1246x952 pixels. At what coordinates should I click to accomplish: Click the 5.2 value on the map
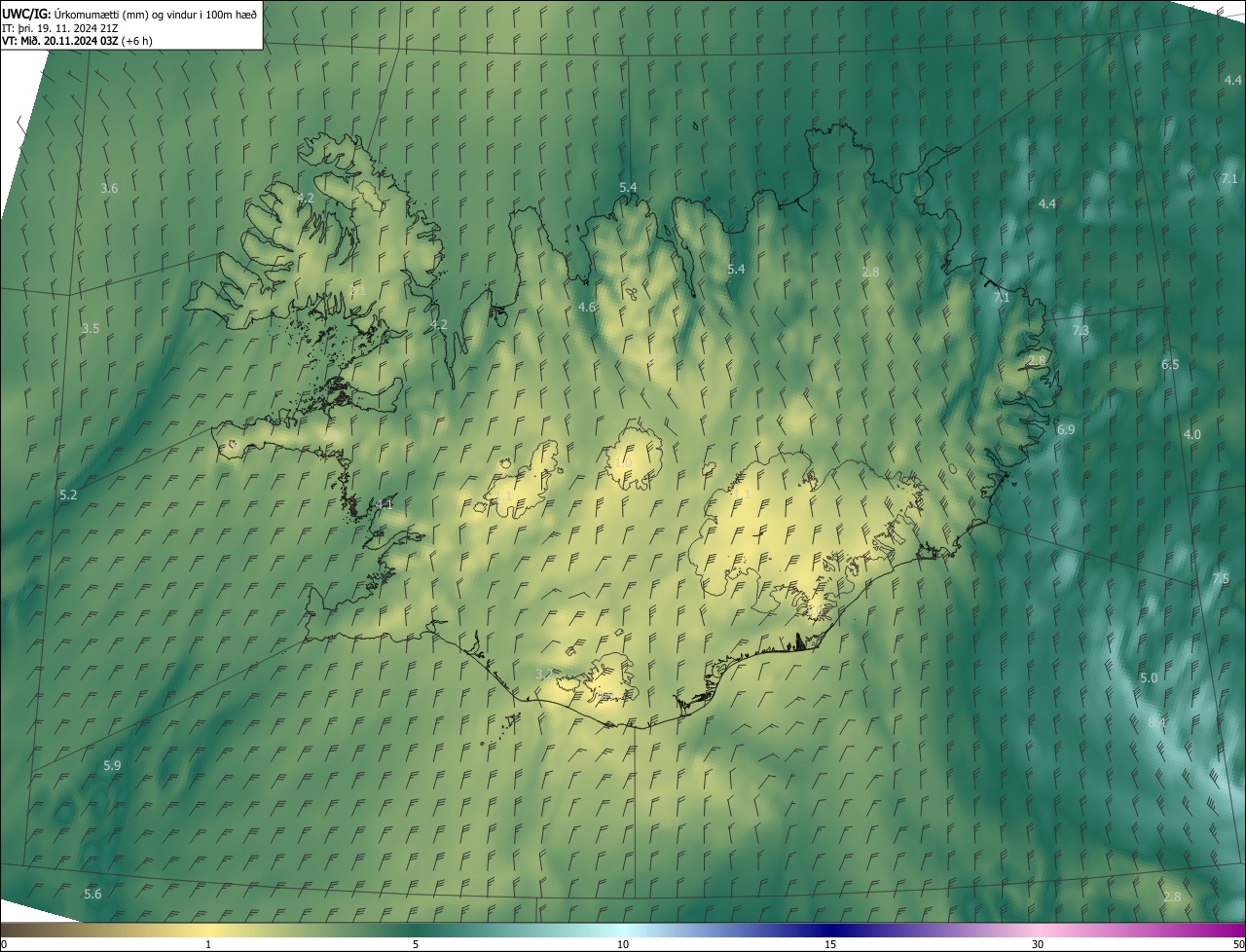(x=68, y=495)
